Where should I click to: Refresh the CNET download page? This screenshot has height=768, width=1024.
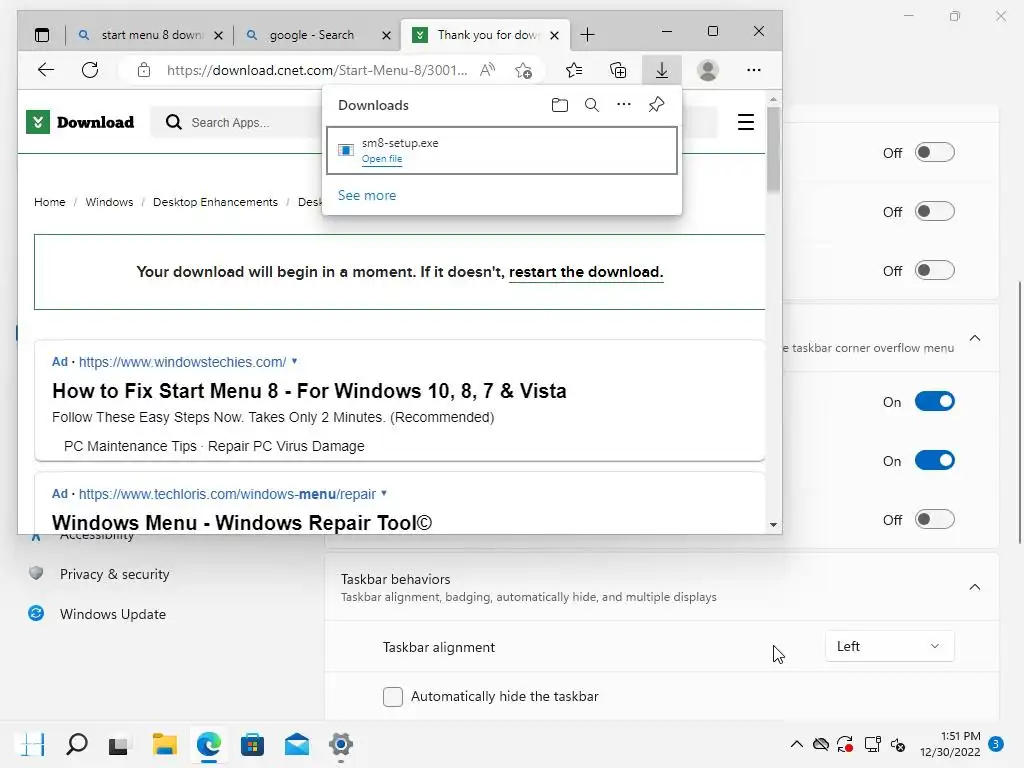[90, 70]
